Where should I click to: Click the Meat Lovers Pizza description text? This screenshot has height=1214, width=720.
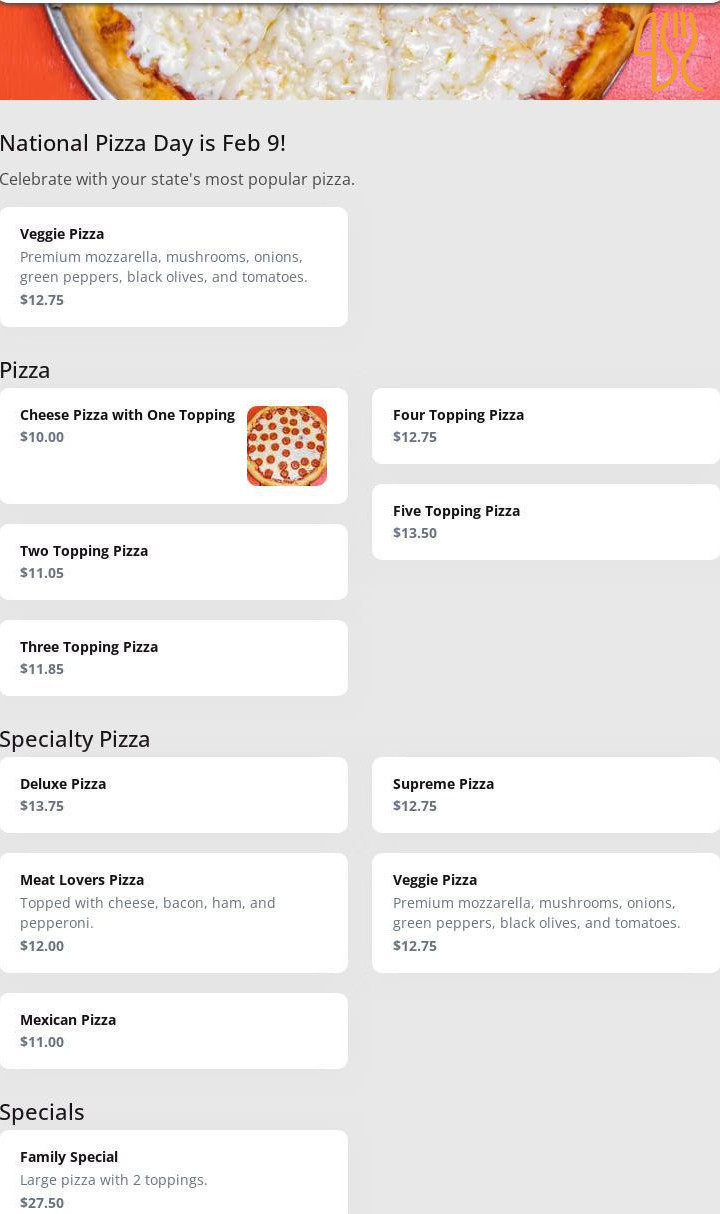(x=148, y=913)
